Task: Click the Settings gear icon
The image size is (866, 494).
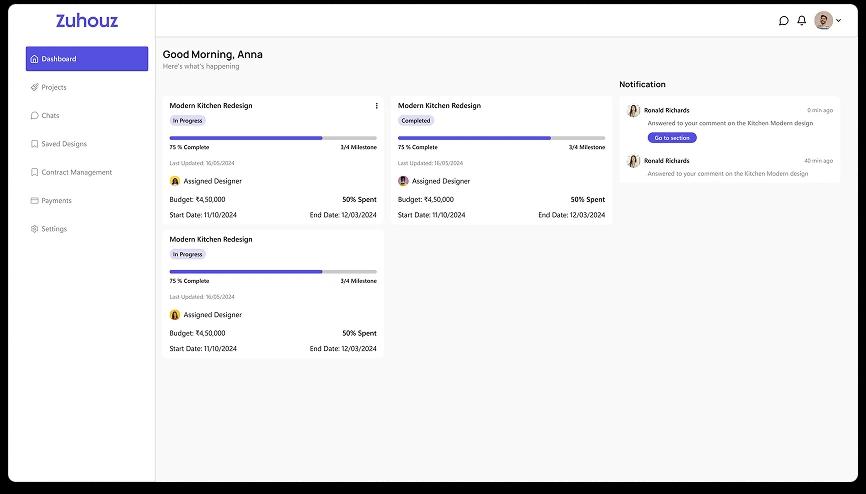Action: pos(35,229)
